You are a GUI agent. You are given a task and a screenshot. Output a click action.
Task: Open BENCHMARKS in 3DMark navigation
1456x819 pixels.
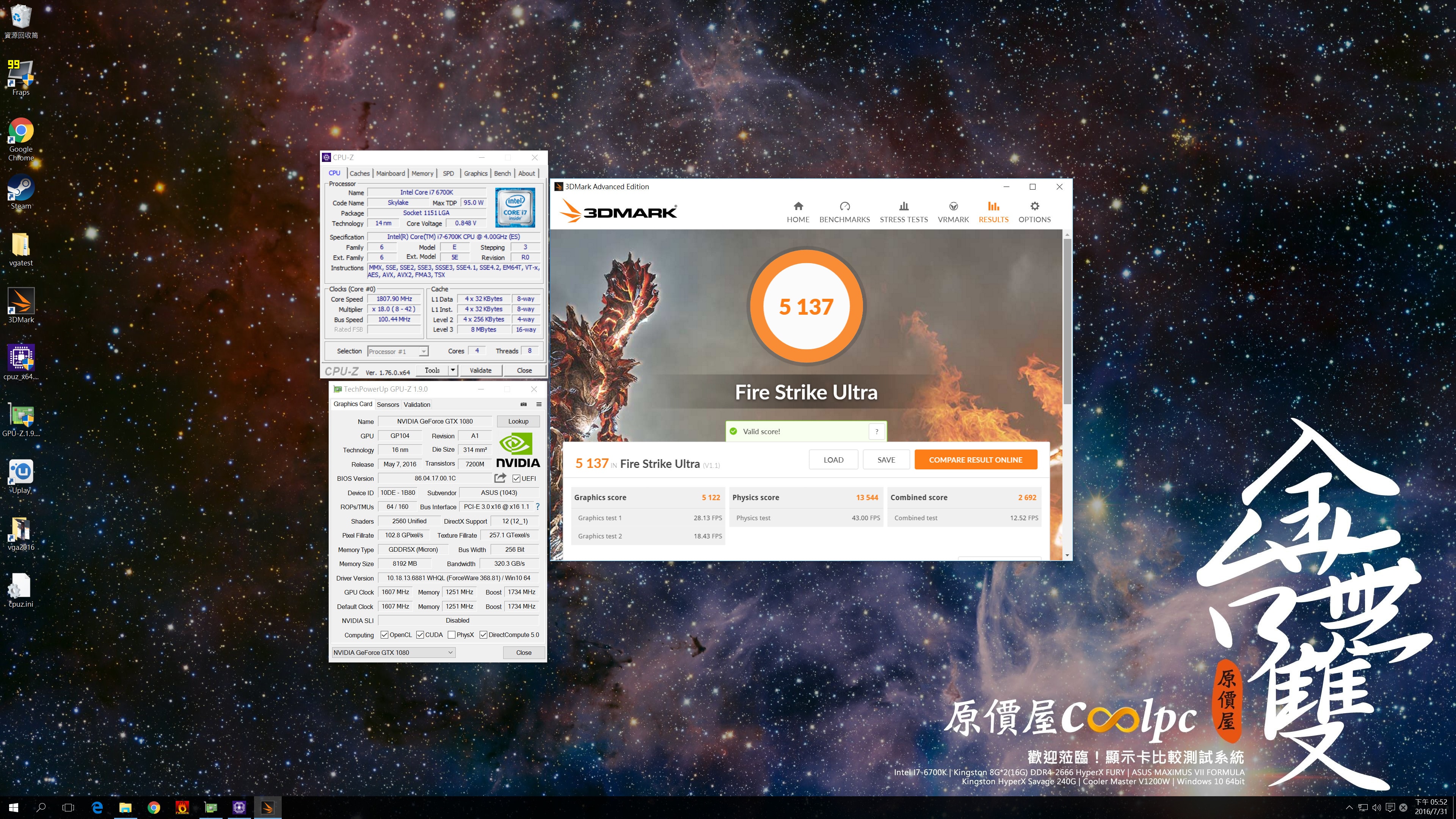tap(844, 212)
